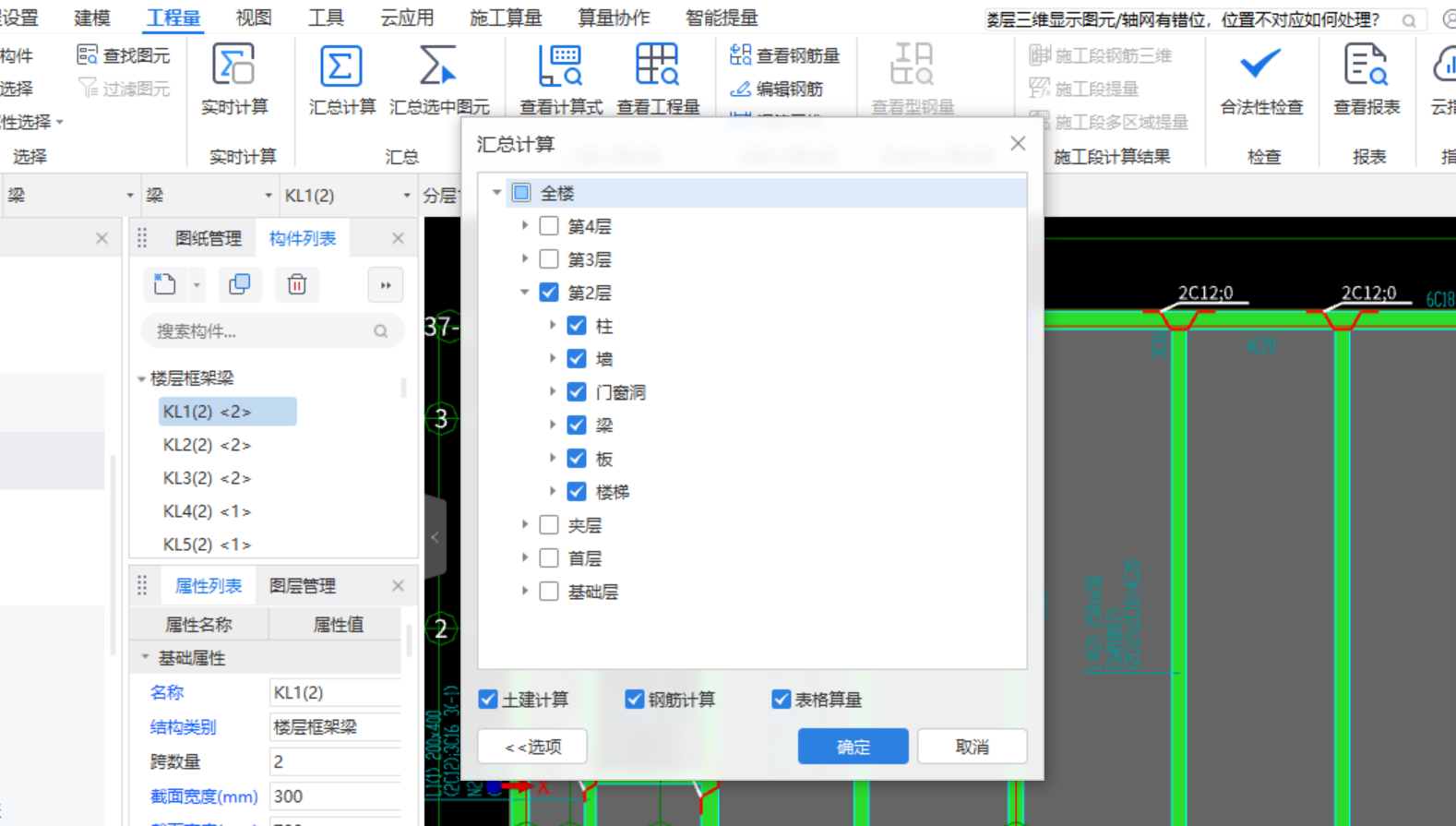Expand the 楼梯 node arrow

[552, 492]
